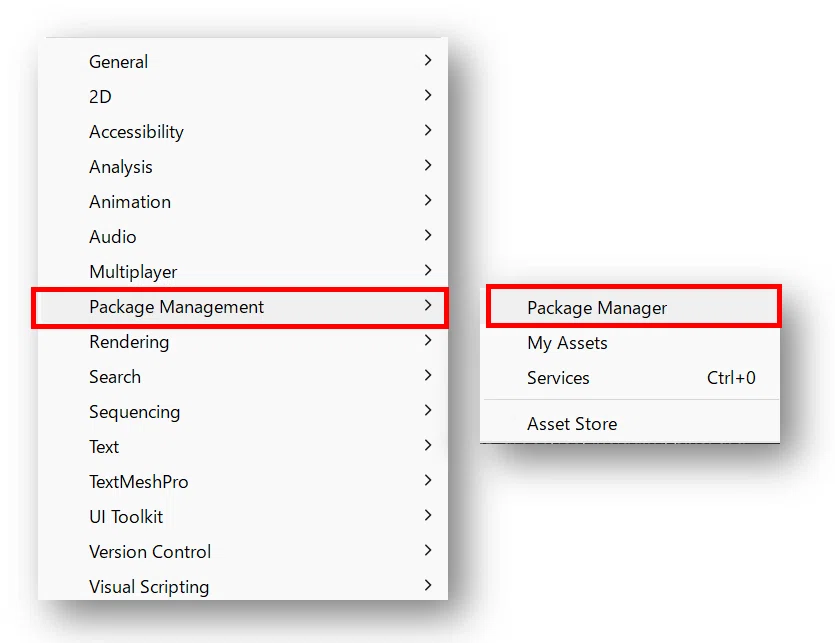Open the Version Control submenu
Viewport: 835px width, 643px height.
243,551
